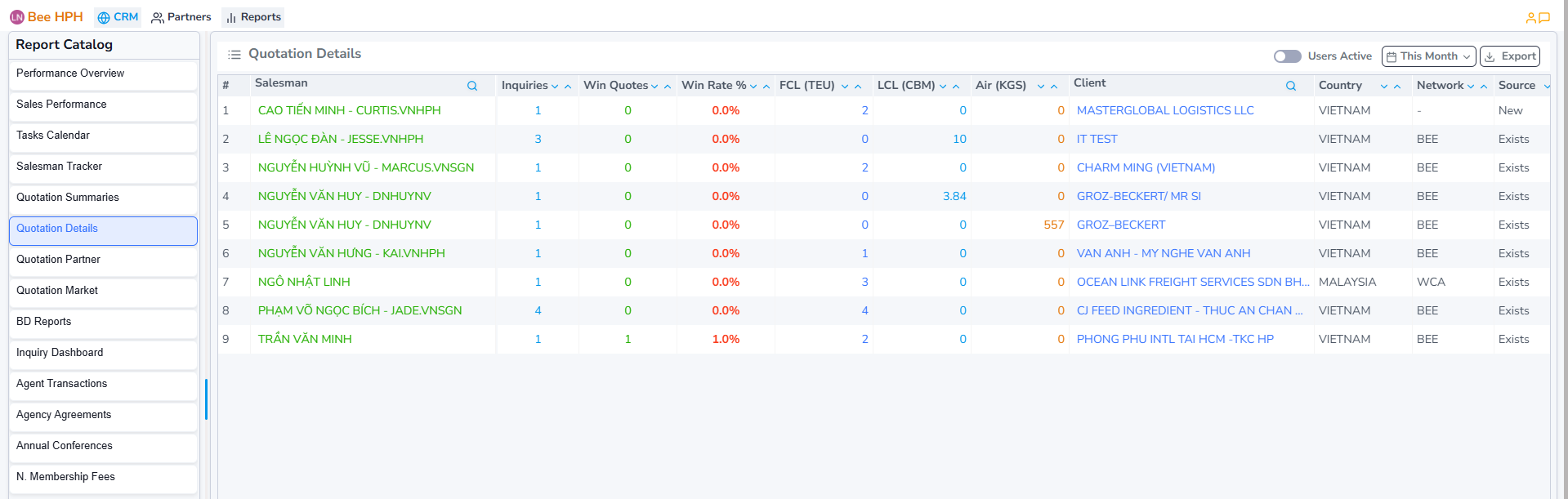Open the user profile icon at top right
This screenshot has width=1568, height=499.
1530,17
